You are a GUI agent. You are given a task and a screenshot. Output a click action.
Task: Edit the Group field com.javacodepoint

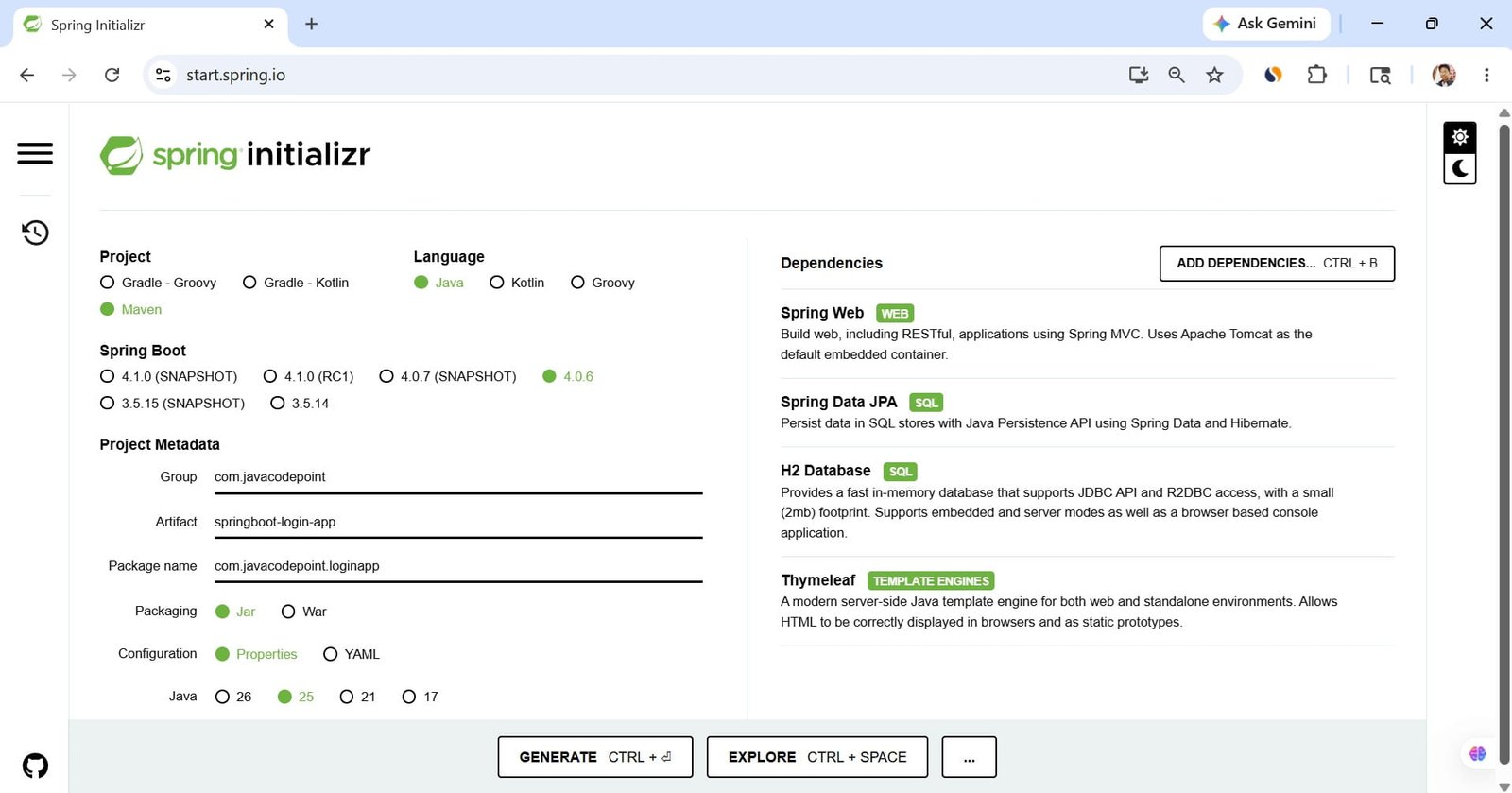458,477
